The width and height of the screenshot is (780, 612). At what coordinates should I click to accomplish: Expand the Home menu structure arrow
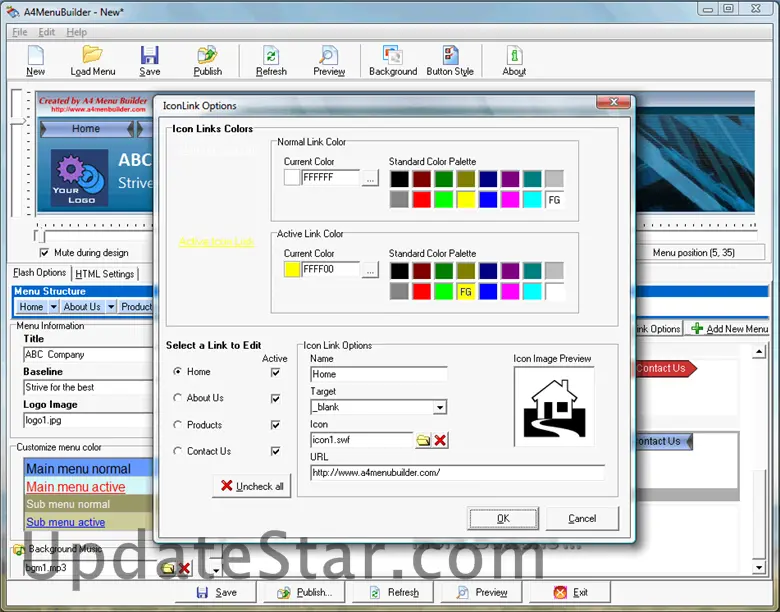pyautogui.click(x=53, y=306)
